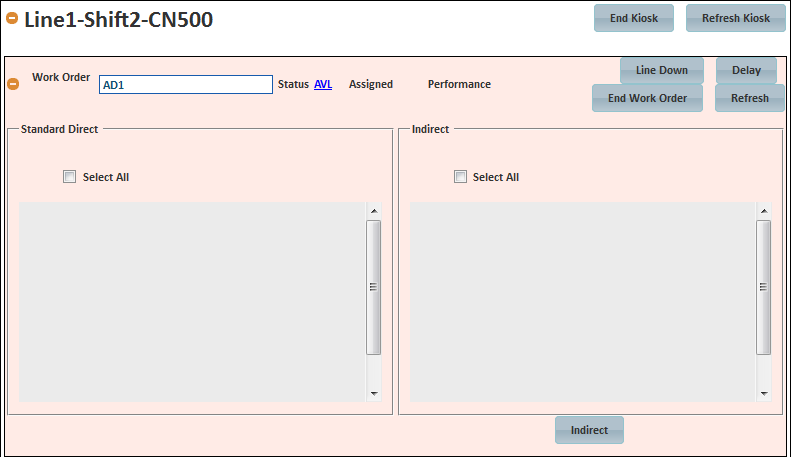Viewport: 791px width, 457px height.
Task: Click the Status label
Action: (293, 84)
